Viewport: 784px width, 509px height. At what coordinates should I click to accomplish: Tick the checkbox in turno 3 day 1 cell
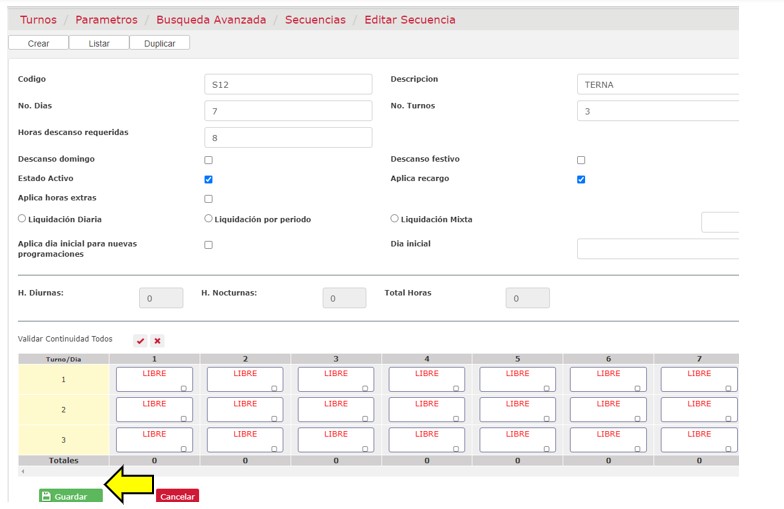point(184,449)
